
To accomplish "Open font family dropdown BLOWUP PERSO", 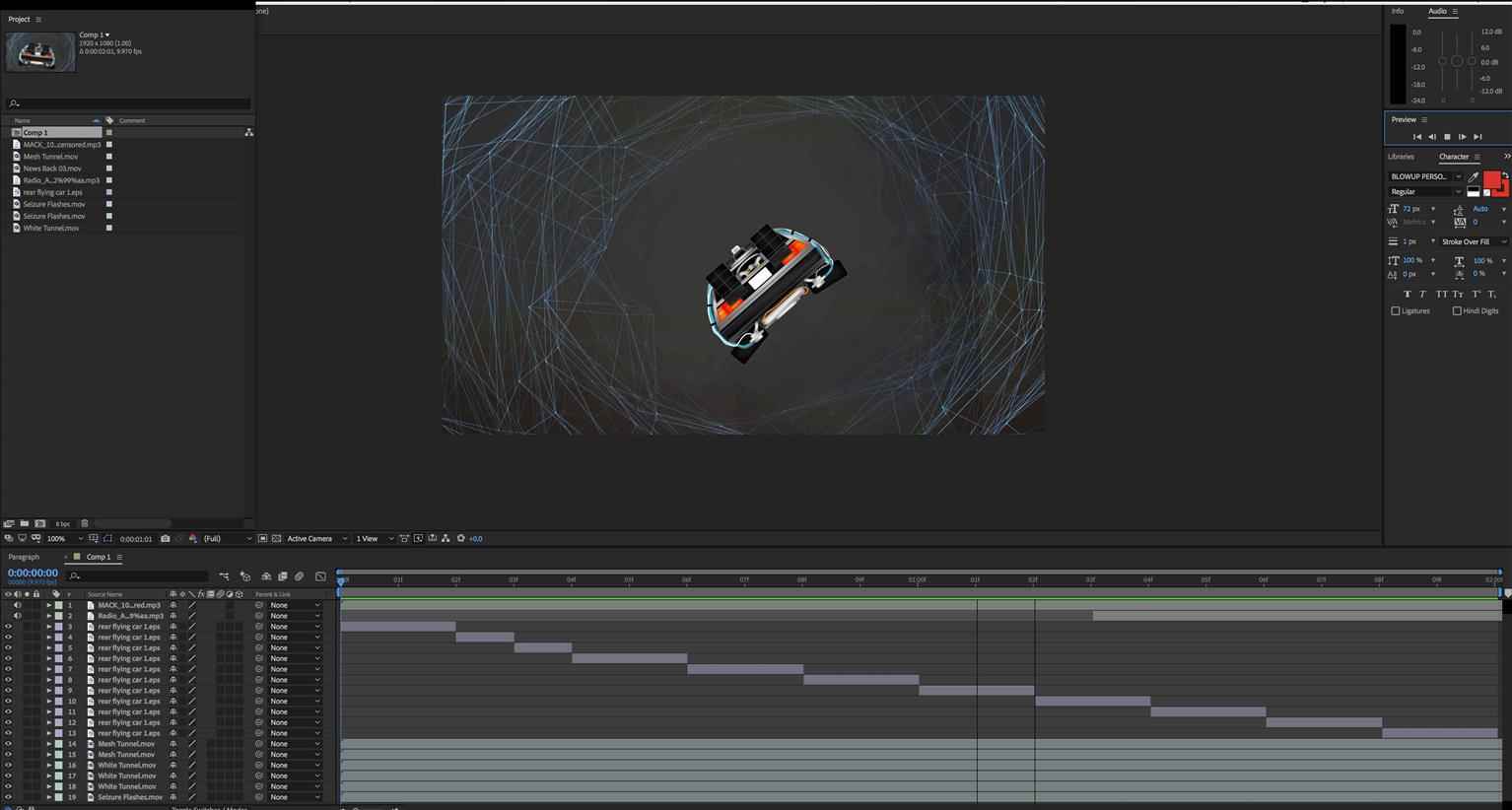I will 1425,176.
